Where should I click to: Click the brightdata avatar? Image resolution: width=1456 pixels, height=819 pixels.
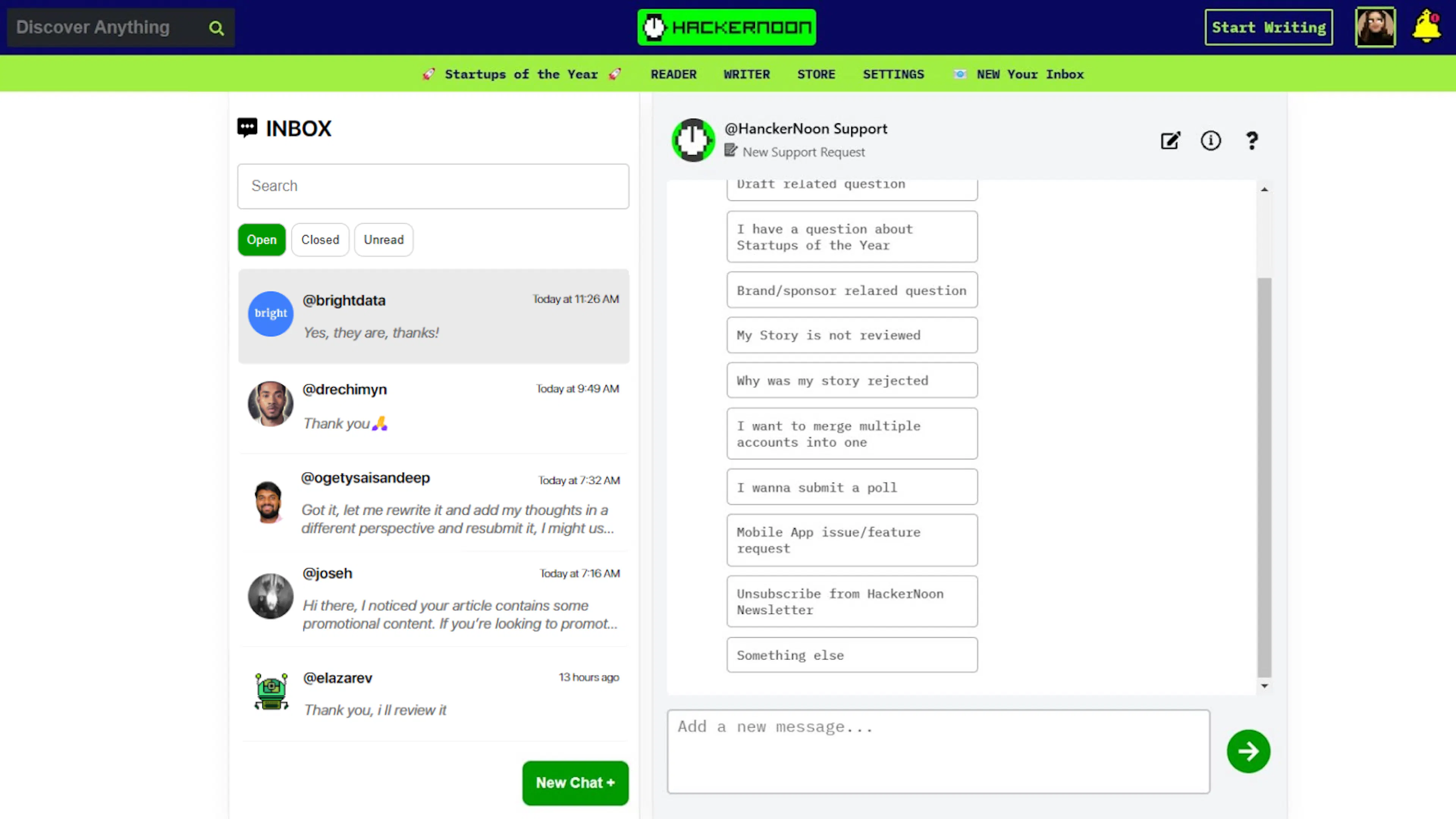coord(271,314)
